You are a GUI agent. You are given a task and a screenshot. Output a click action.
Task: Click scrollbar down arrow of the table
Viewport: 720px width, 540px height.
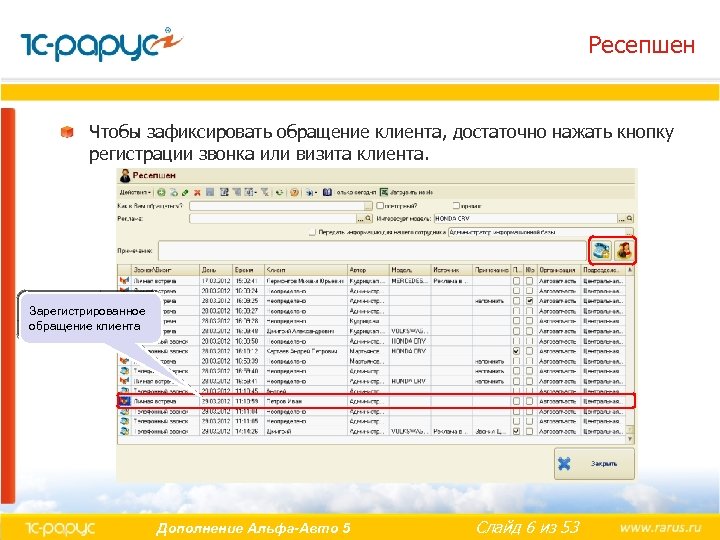pos(630,439)
